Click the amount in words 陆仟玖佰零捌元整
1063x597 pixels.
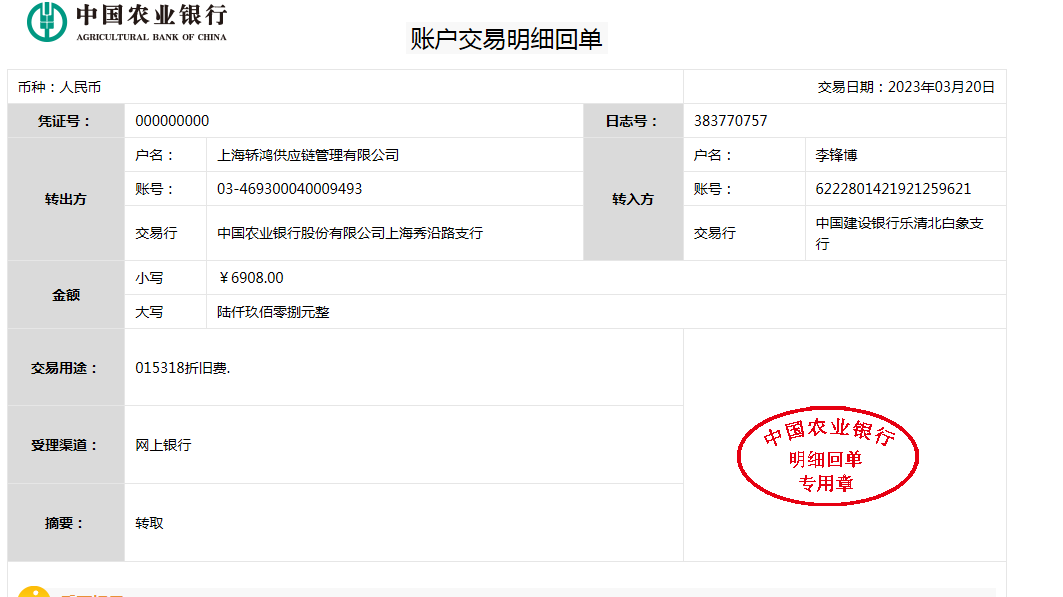(273, 312)
